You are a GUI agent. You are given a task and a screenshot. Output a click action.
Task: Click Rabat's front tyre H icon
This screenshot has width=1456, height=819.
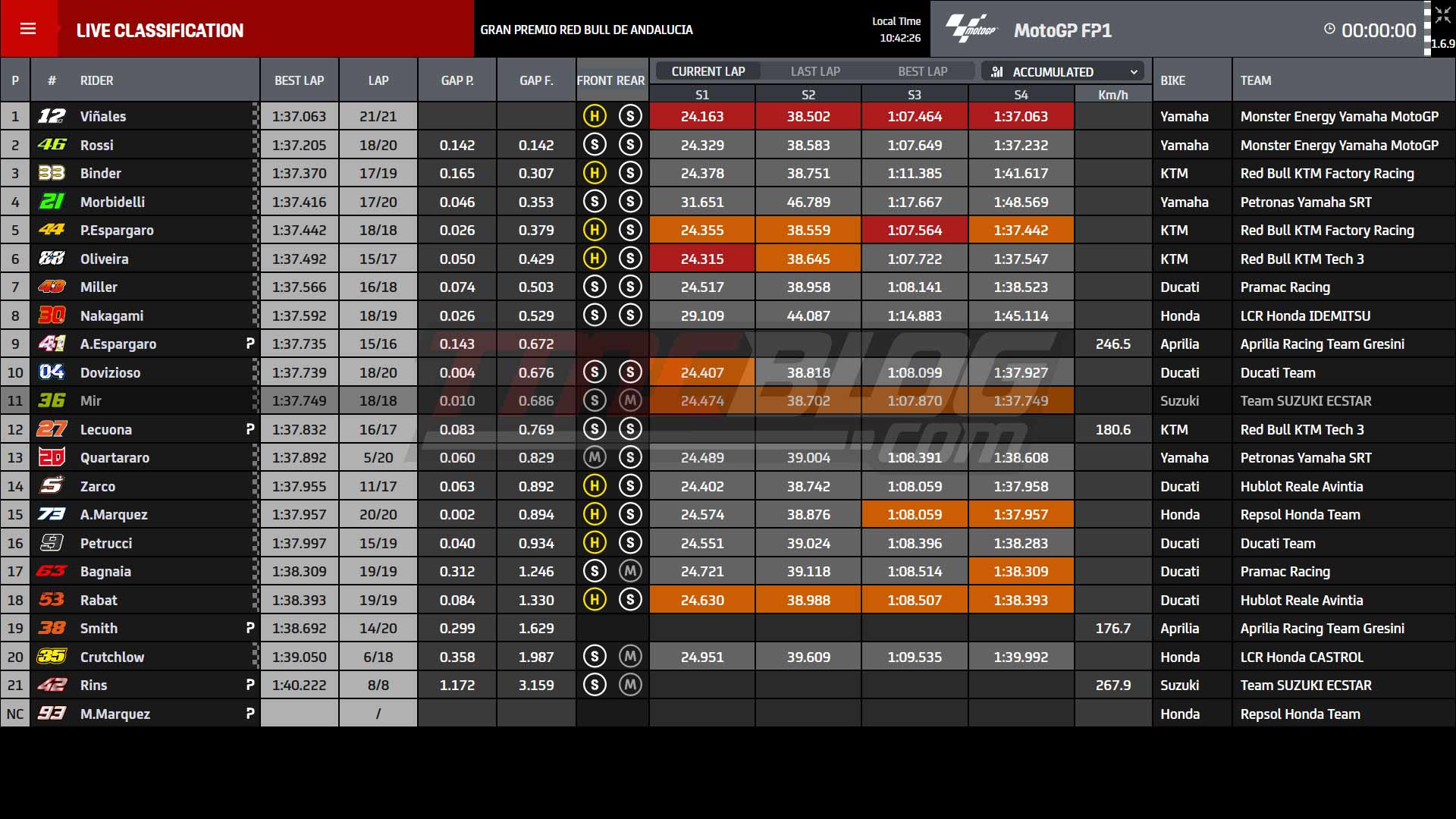[595, 600]
